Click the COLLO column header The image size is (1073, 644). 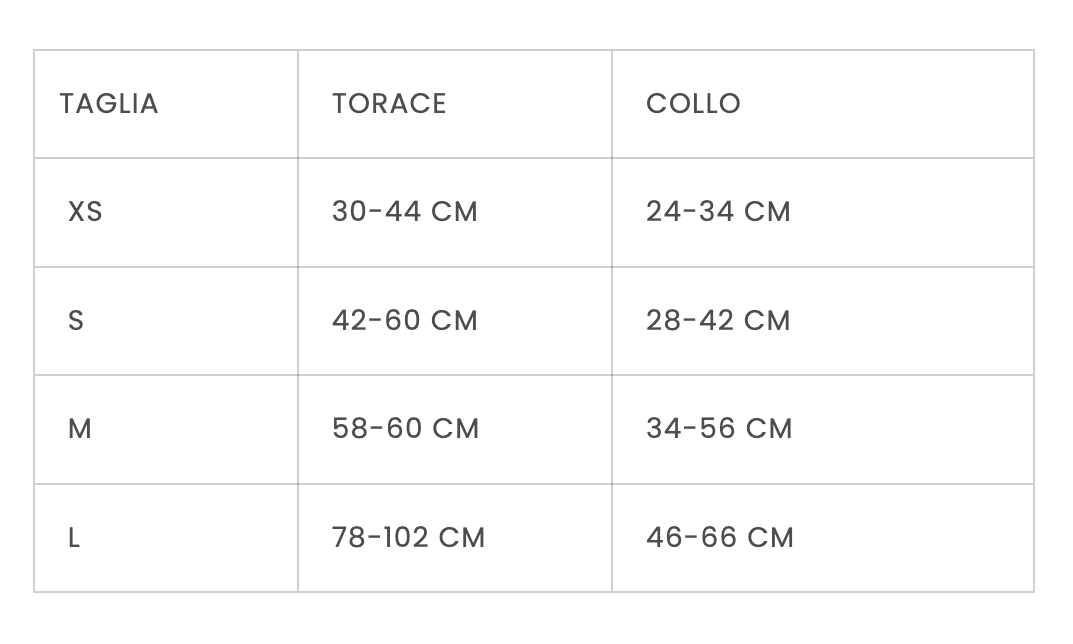tap(693, 104)
